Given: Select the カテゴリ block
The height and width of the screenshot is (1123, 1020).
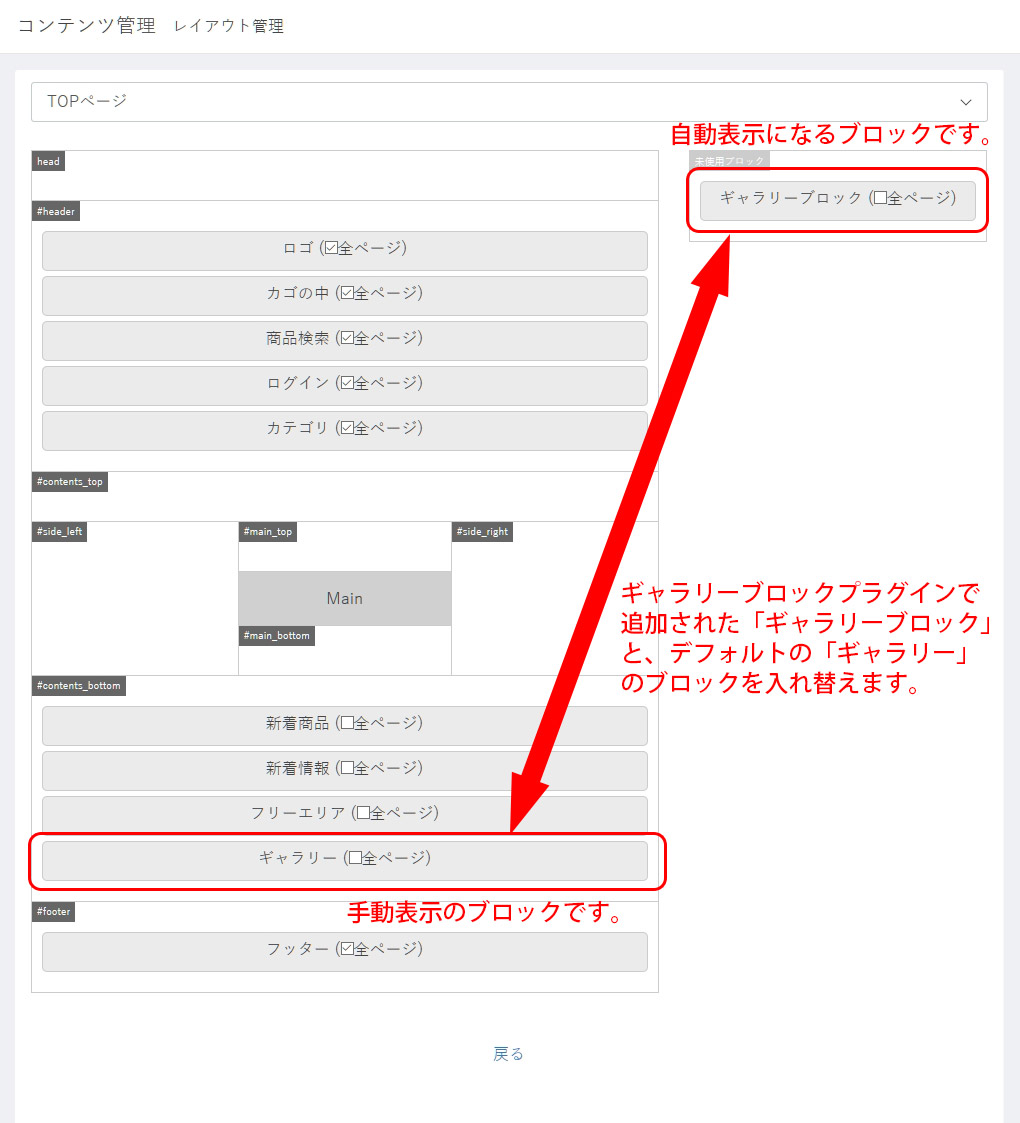Looking at the screenshot, I should pyautogui.click(x=345, y=431).
